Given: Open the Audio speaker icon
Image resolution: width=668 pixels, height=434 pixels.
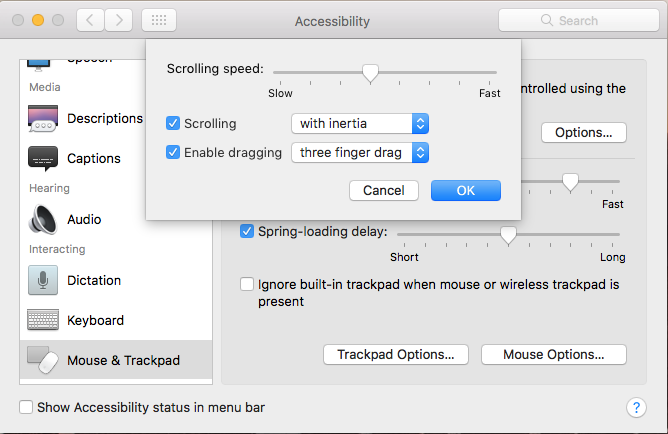Looking at the screenshot, I should pyautogui.click(x=43, y=219).
